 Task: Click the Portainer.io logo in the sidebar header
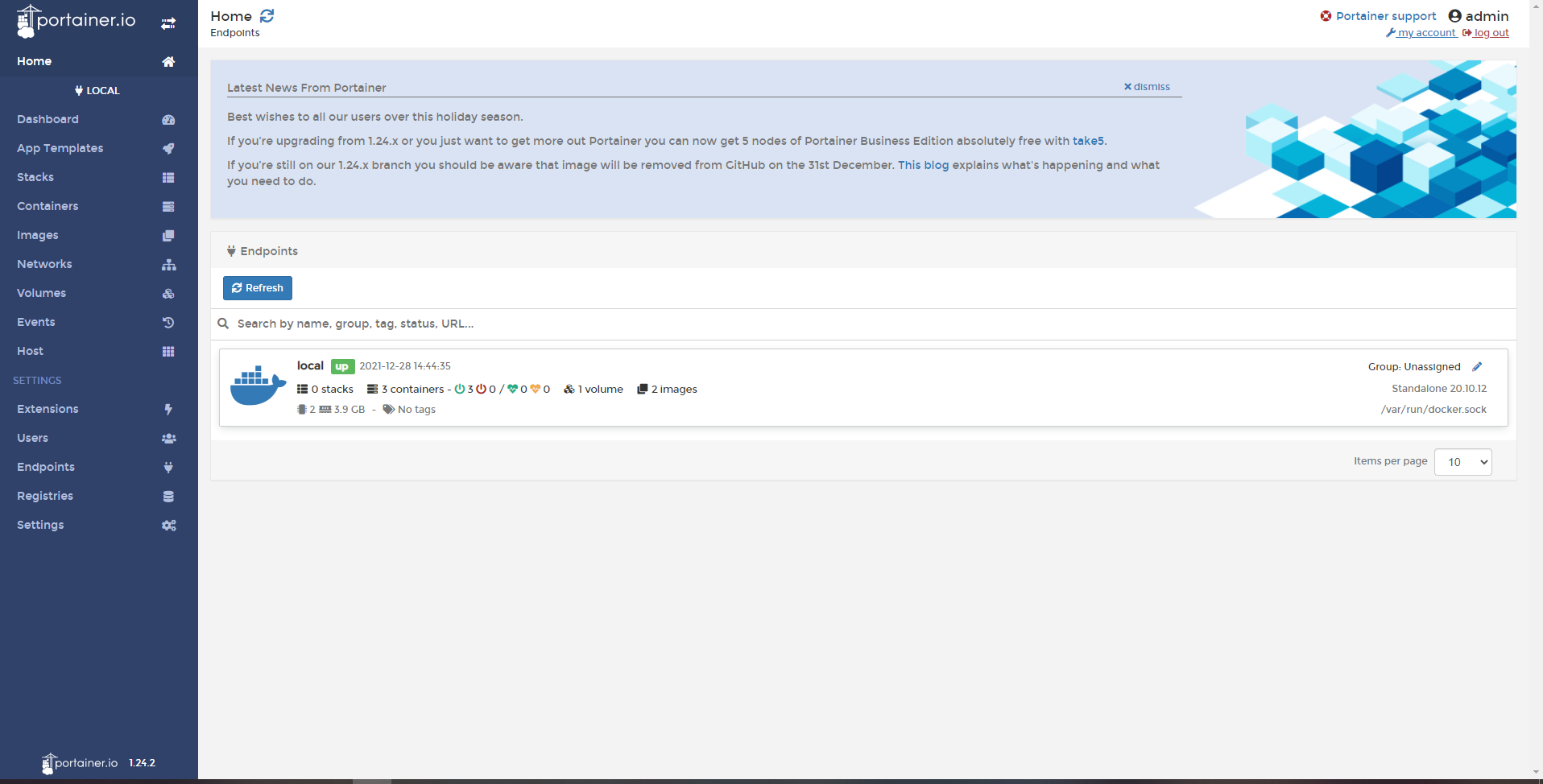77,21
